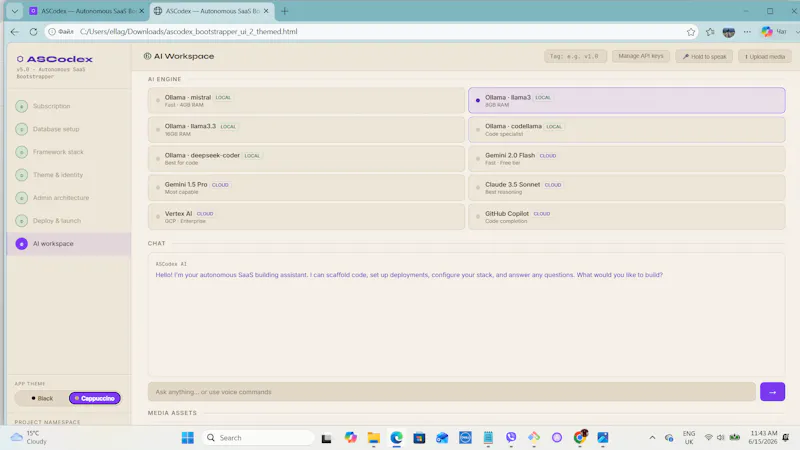Screen dimensions: 800x450
Task: Select the Claude 3.5 Sonnet engine card
Action: click(627, 188)
